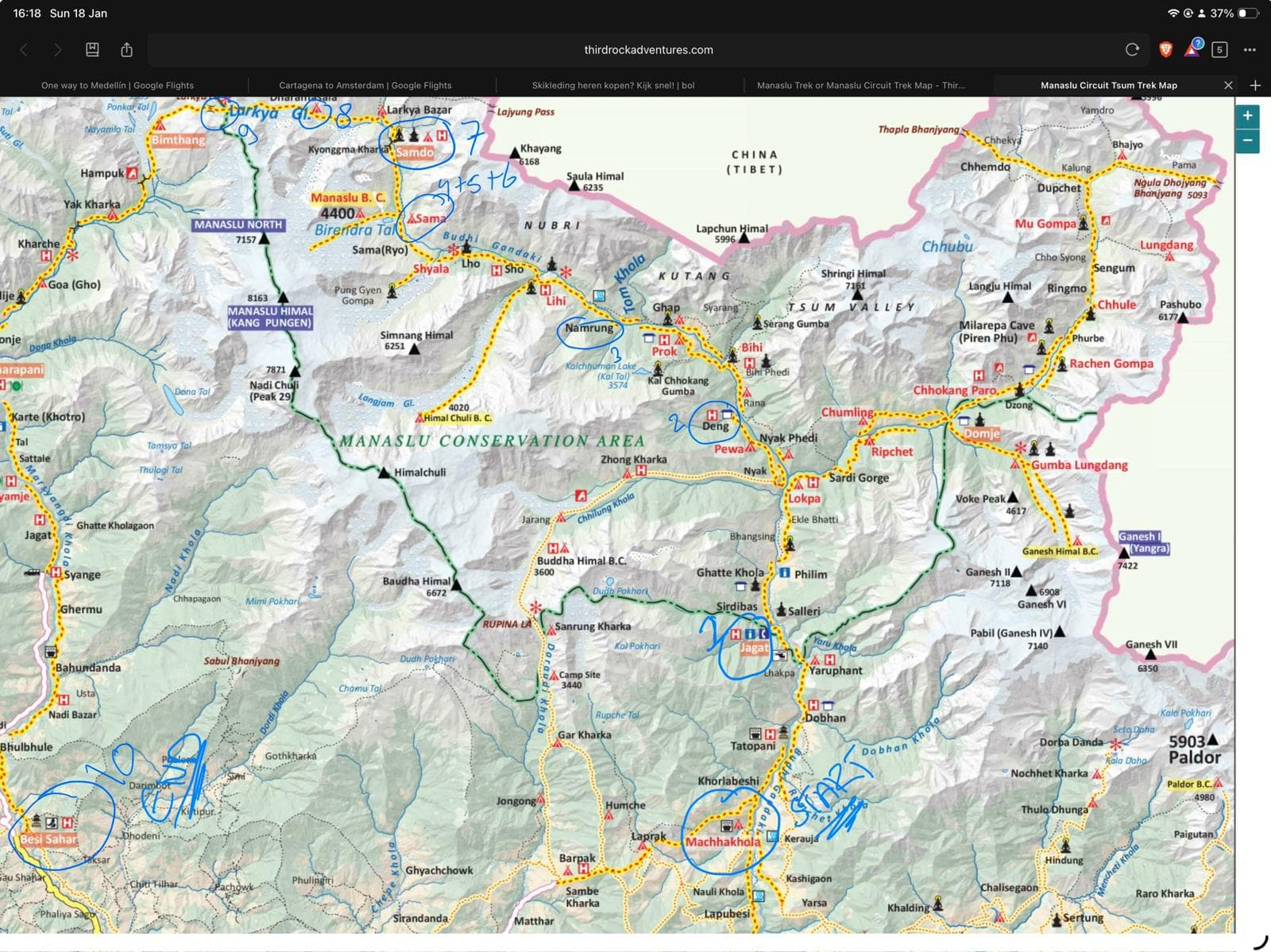
Task: Click the Tatopani label on the map
Action: 753,746
